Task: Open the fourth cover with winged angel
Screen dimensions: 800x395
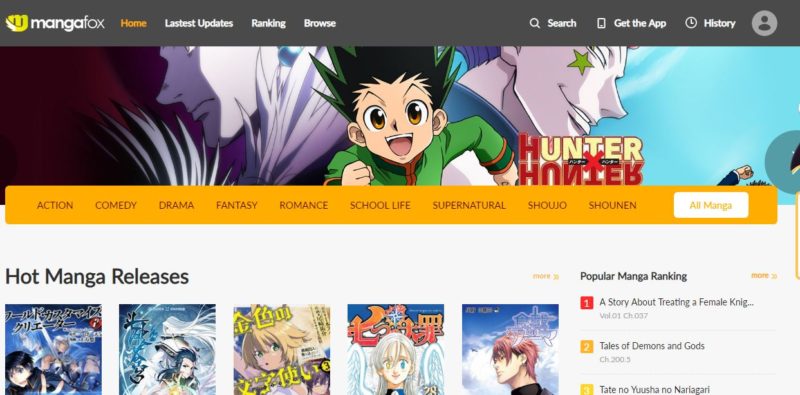Action: tap(396, 350)
